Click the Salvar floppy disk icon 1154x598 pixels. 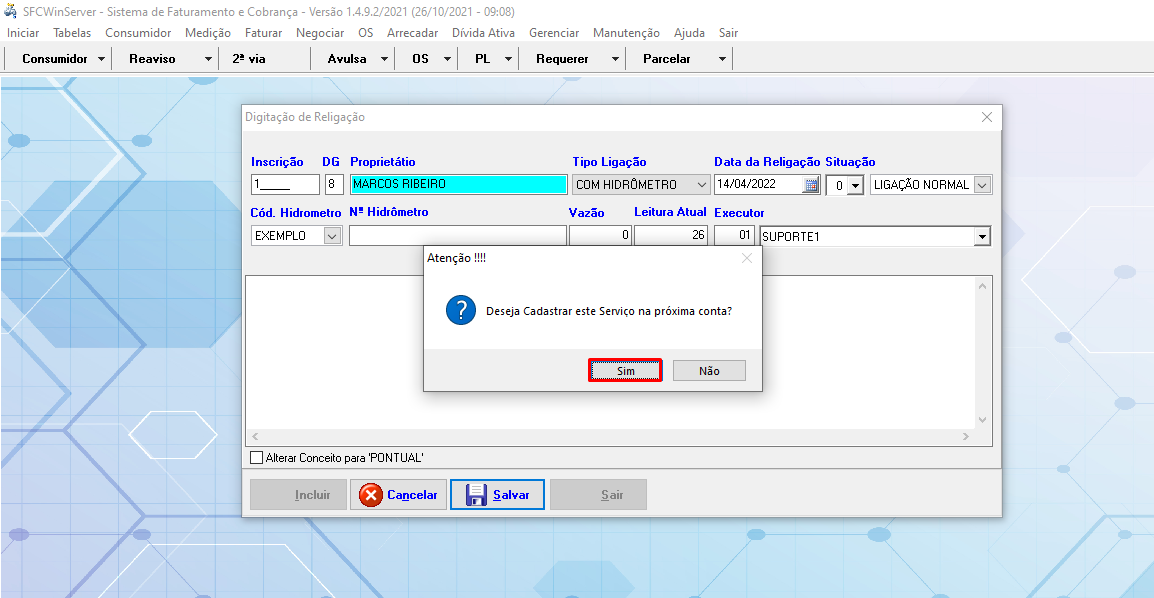(477, 495)
